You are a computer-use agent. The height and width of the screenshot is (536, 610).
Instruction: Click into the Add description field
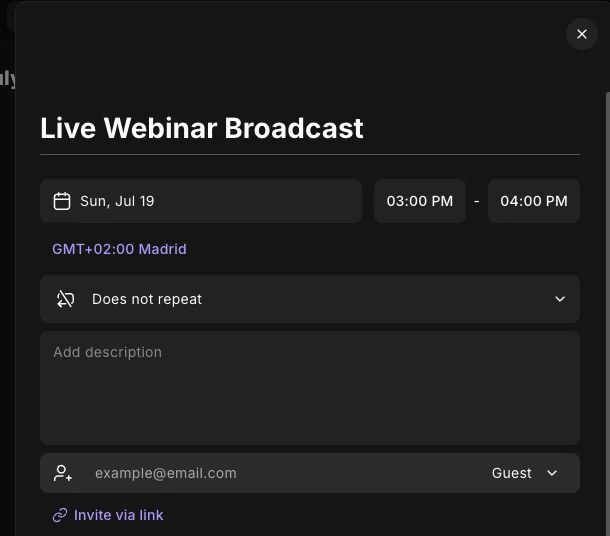(x=310, y=388)
